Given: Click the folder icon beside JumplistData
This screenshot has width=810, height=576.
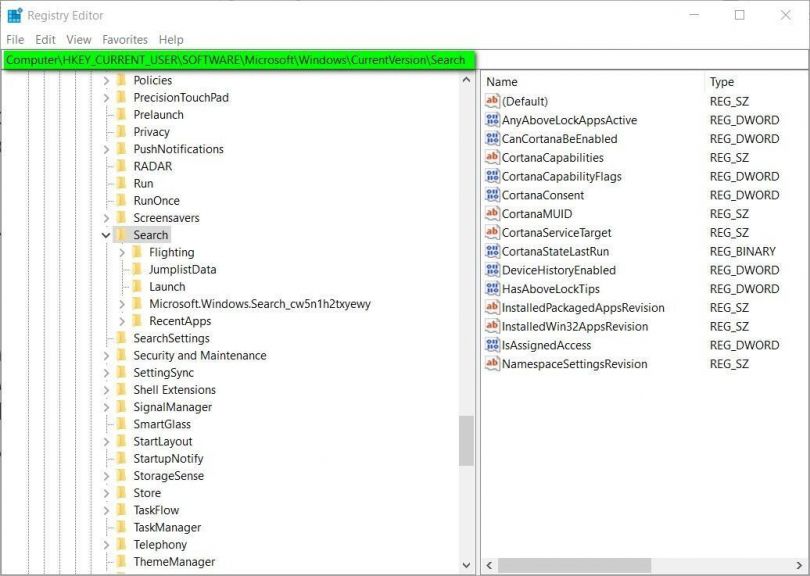Looking at the screenshot, I should click(137, 270).
